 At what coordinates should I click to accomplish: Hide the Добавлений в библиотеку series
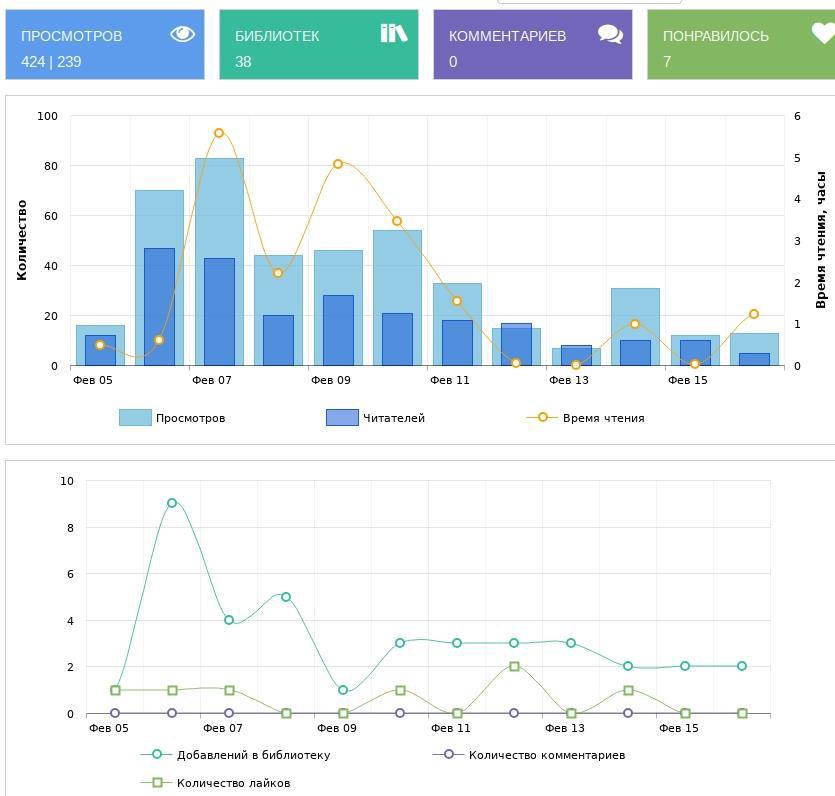[253, 755]
